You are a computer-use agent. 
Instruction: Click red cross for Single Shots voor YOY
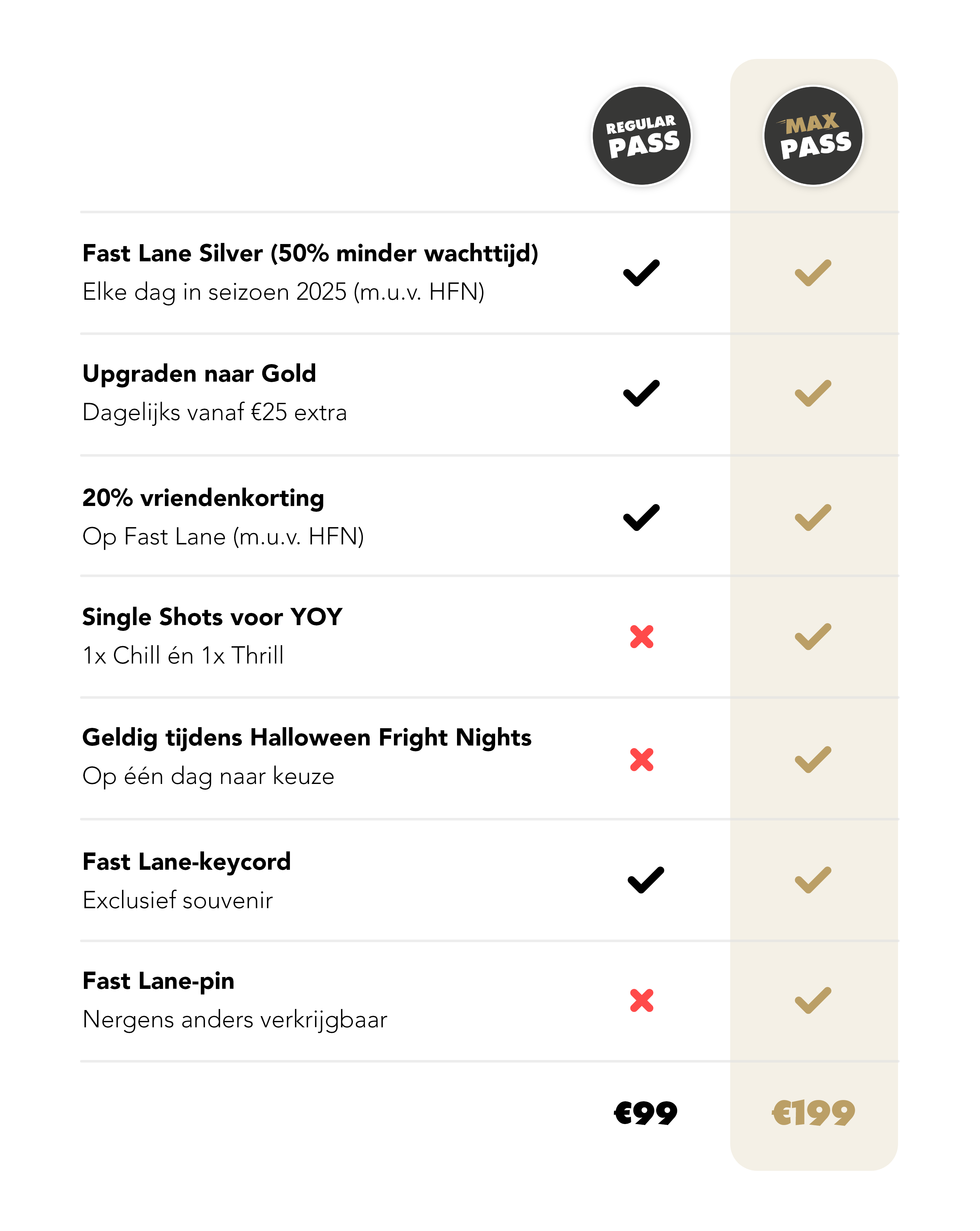point(642,637)
